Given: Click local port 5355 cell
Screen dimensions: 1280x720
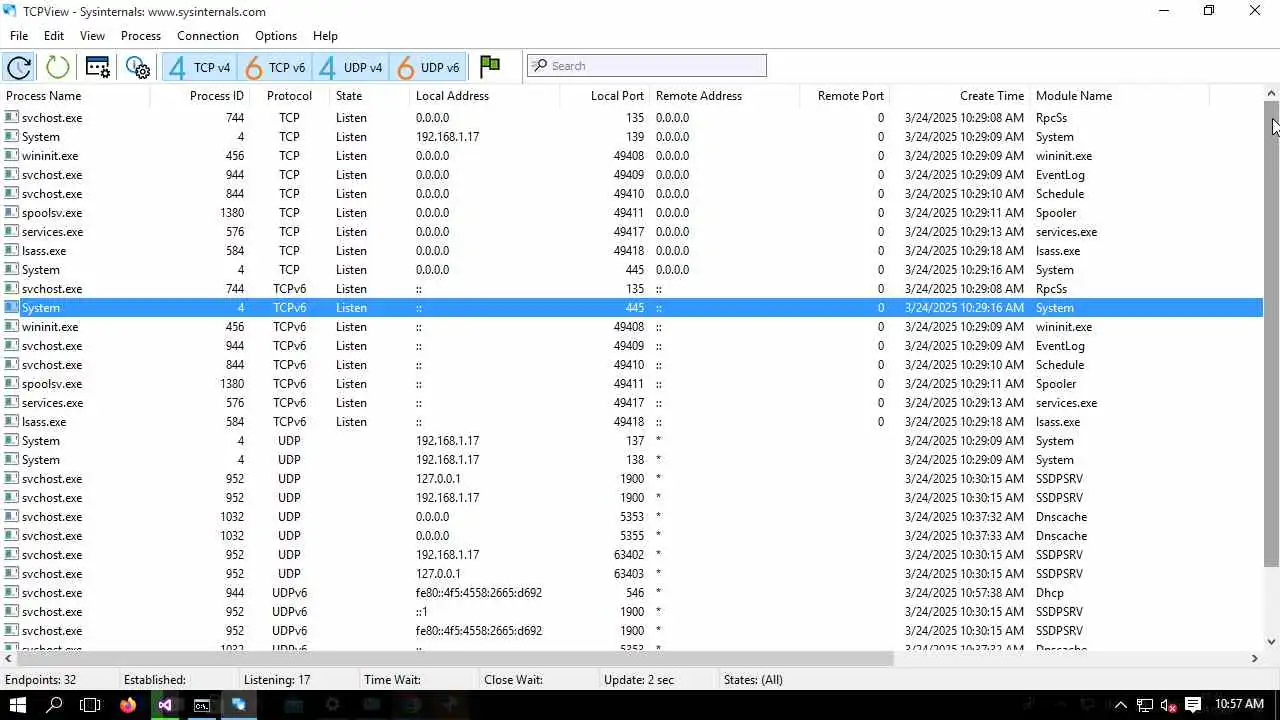Looking at the screenshot, I should pyautogui.click(x=632, y=536).
